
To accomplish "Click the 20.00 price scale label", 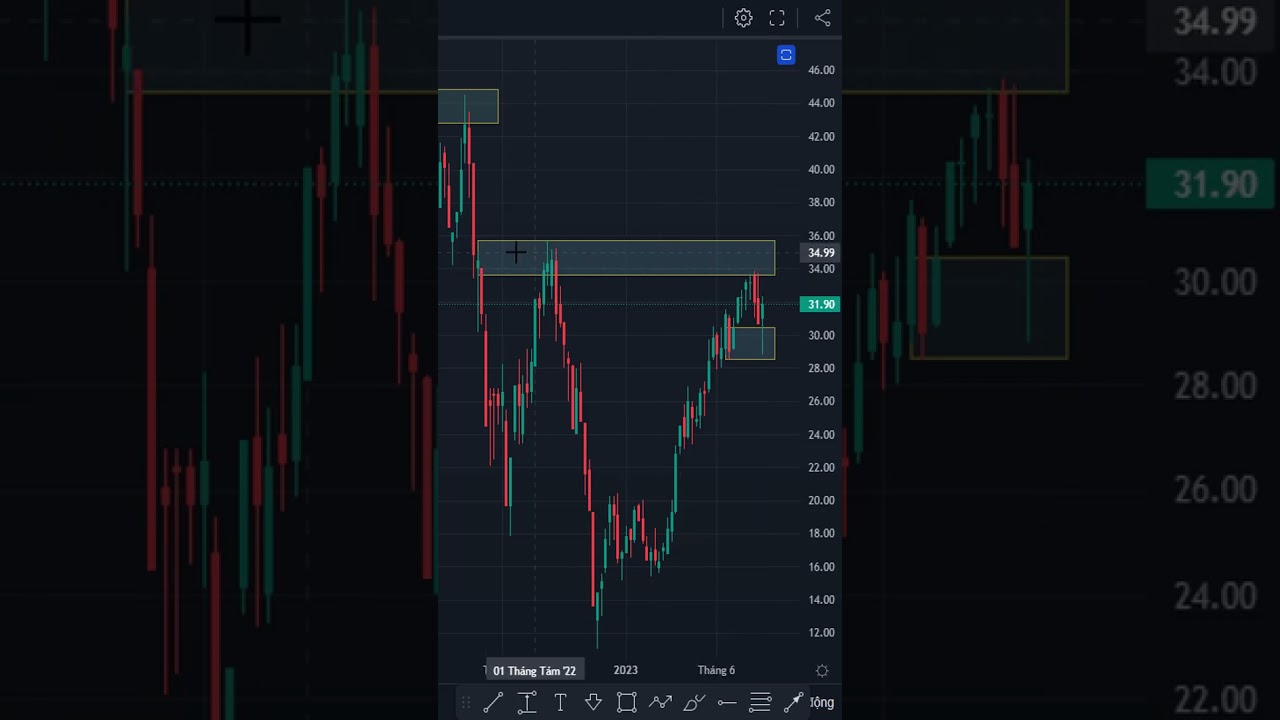I will tap(821, 500).
